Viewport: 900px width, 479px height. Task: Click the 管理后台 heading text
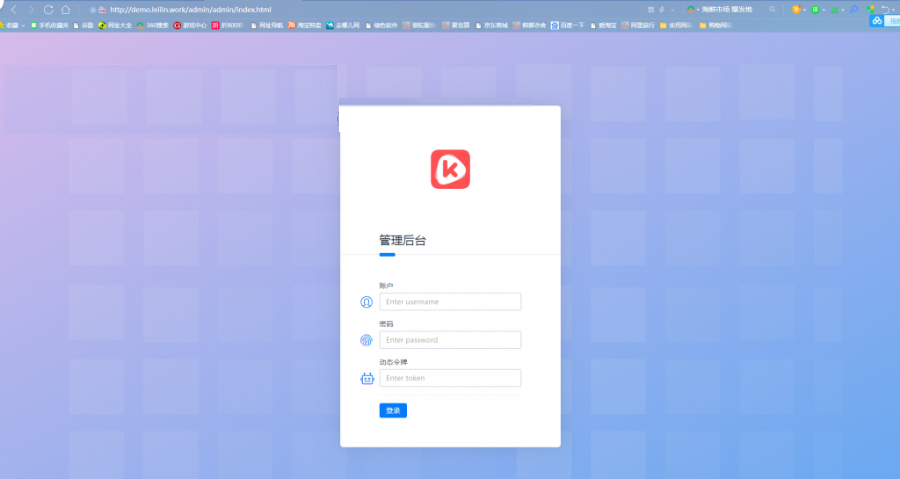pos(402,240)
